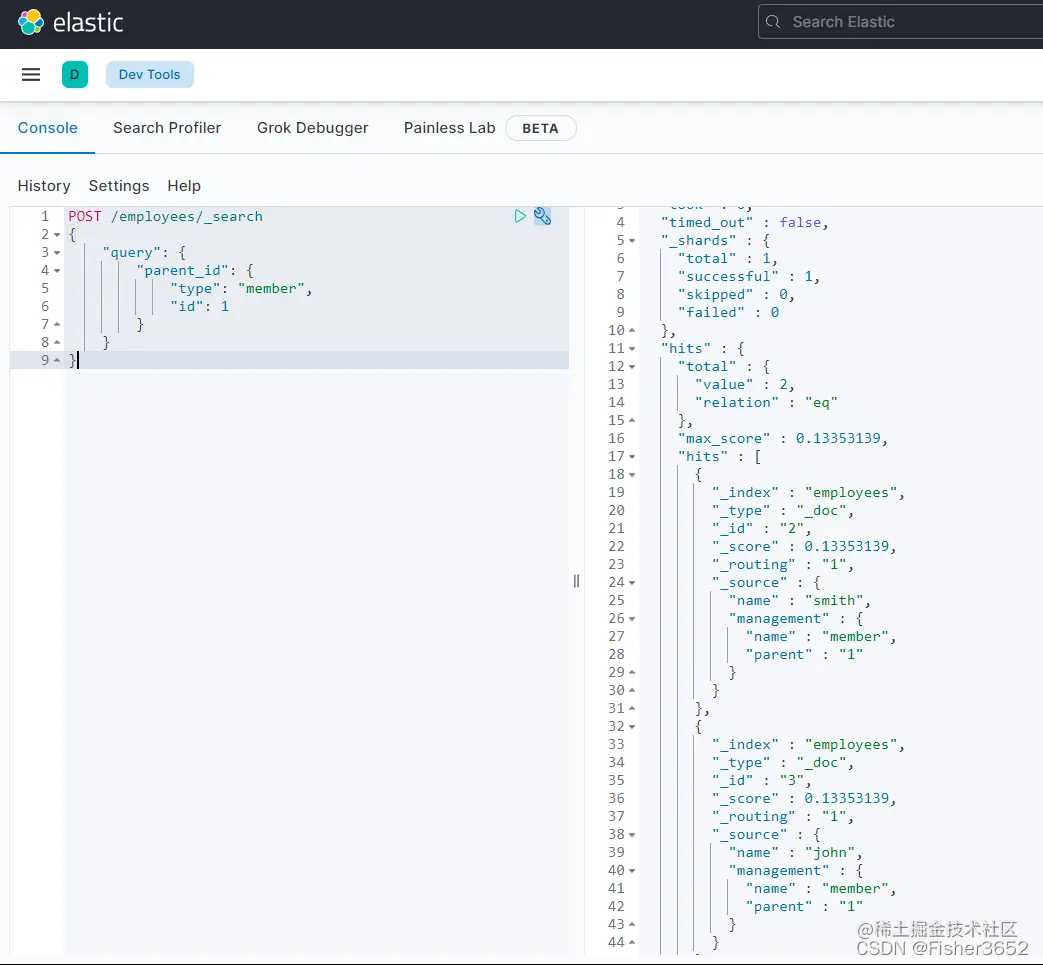Click the "id": 1 line in editor
The image size is (1043, 965).
click(200, 307)
